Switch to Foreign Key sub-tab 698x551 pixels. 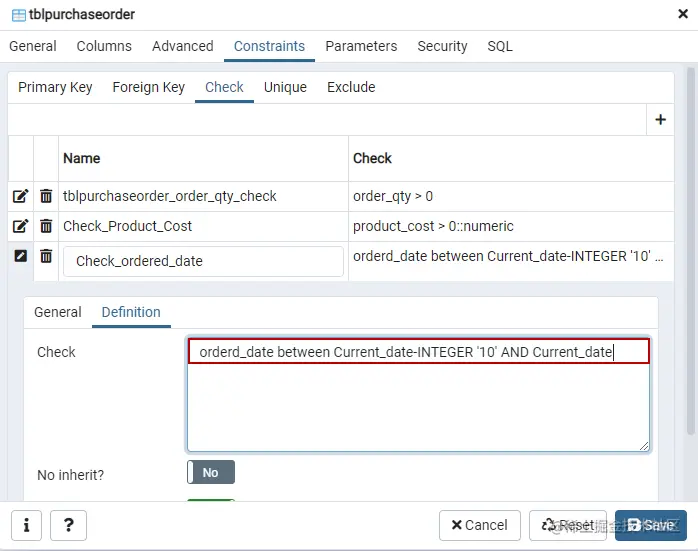pyautogui.click(x=149, y=87)
